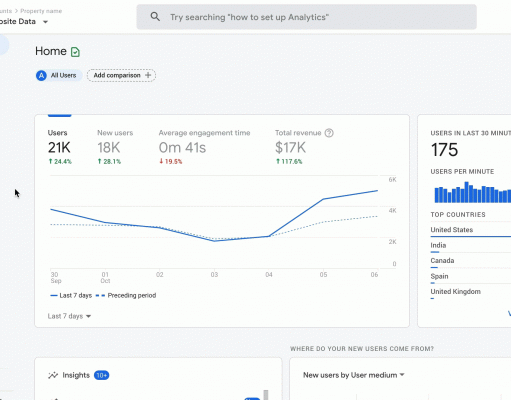
Task: Click the magnifier search icon
Action: pyautogui.click(x=155, y=17)
